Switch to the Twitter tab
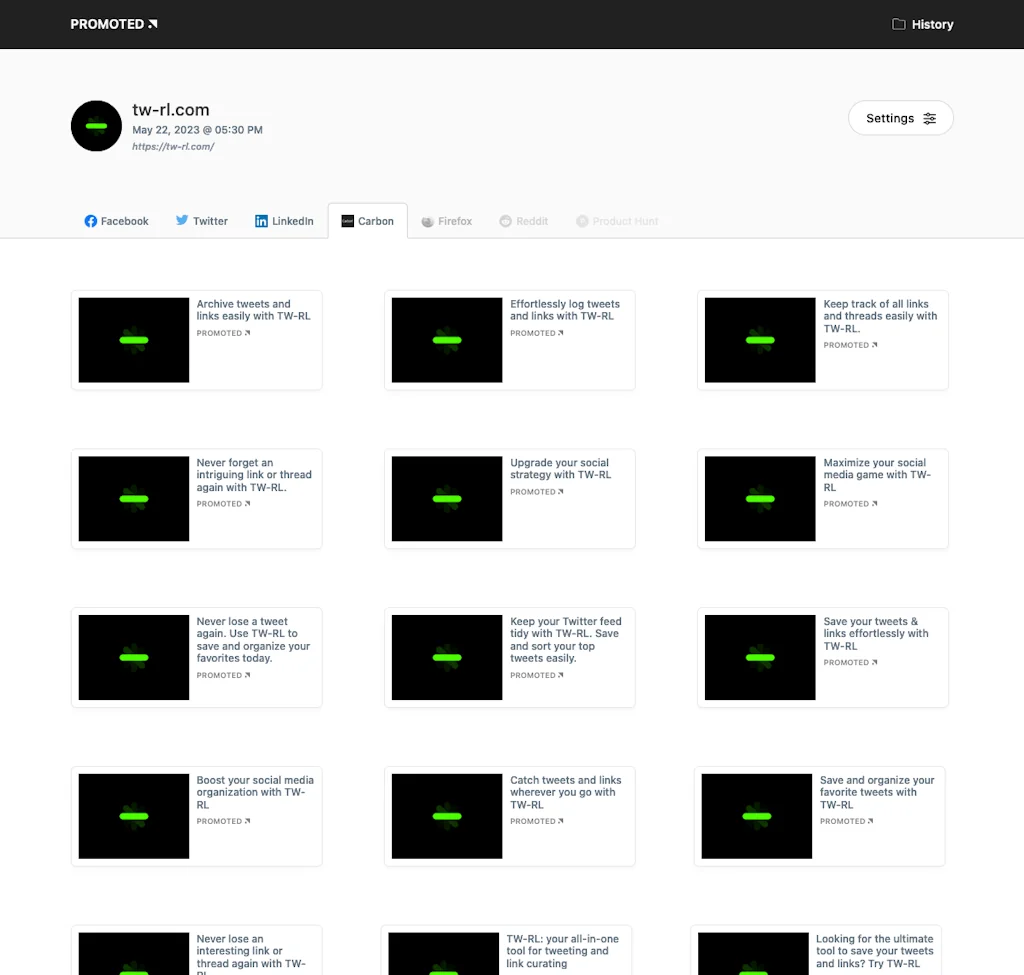 tap(201, 221)
